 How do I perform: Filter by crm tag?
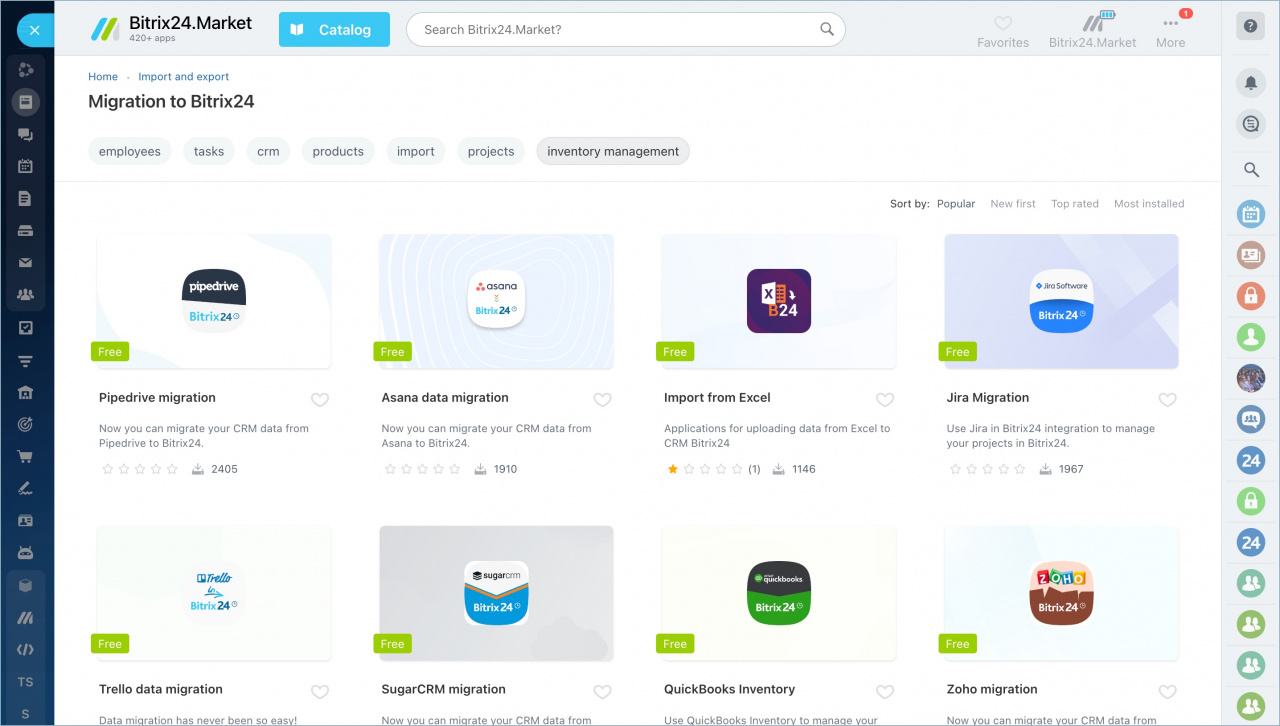point(268,151)
